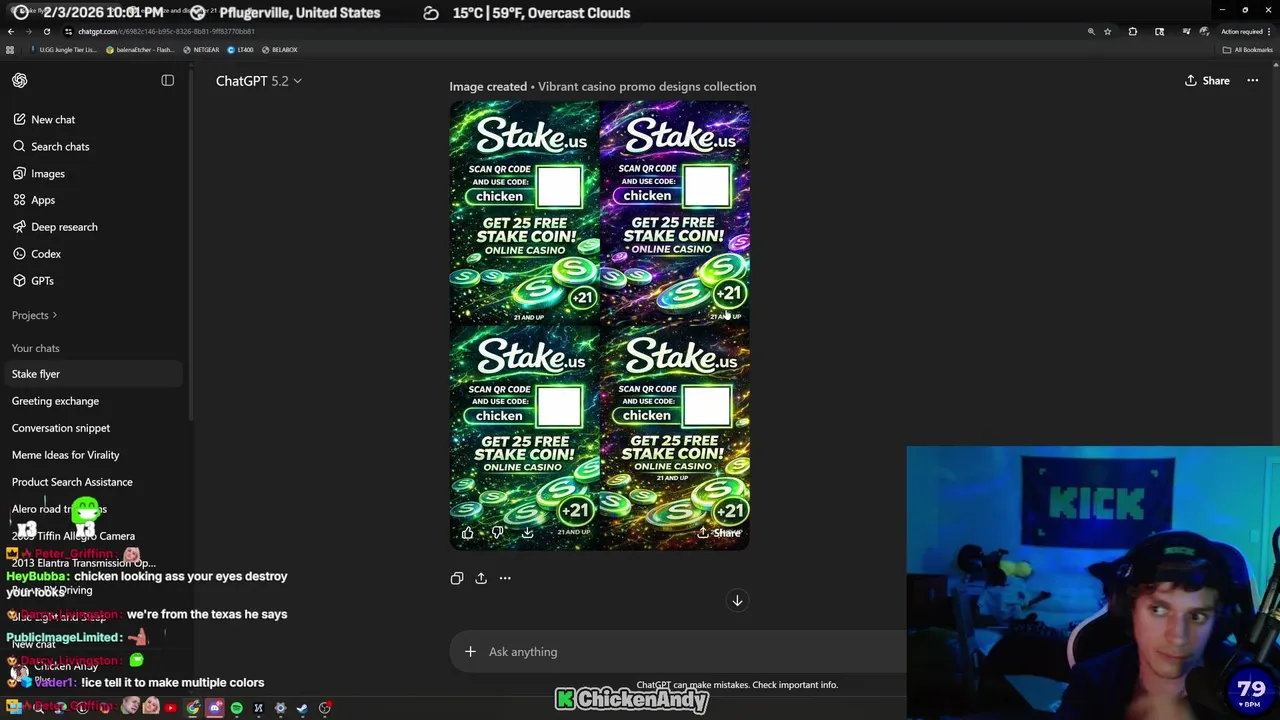Open the U.GG Jungle Tier List bookmark
The image size is (1280, 720).
click(x=64, y=50)
